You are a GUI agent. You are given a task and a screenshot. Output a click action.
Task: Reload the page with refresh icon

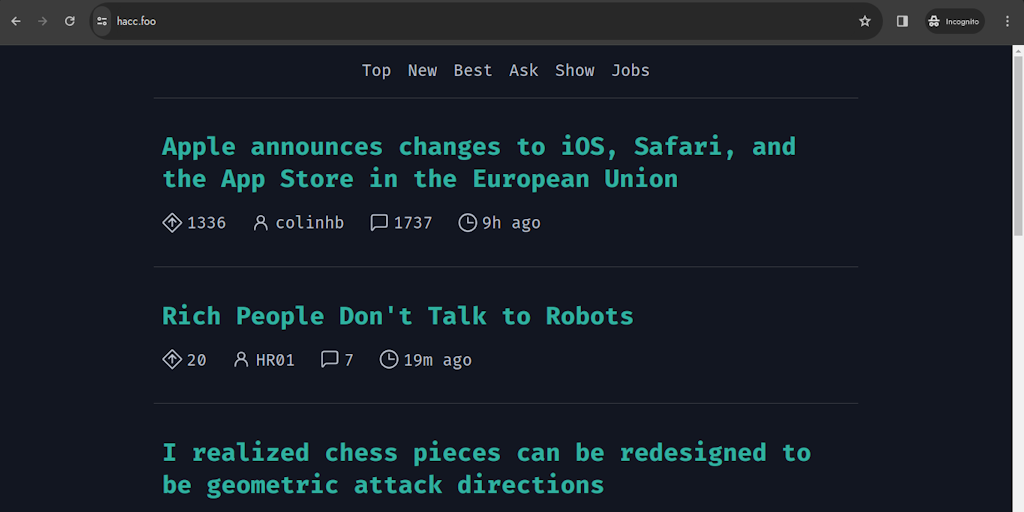coord(70,22)
